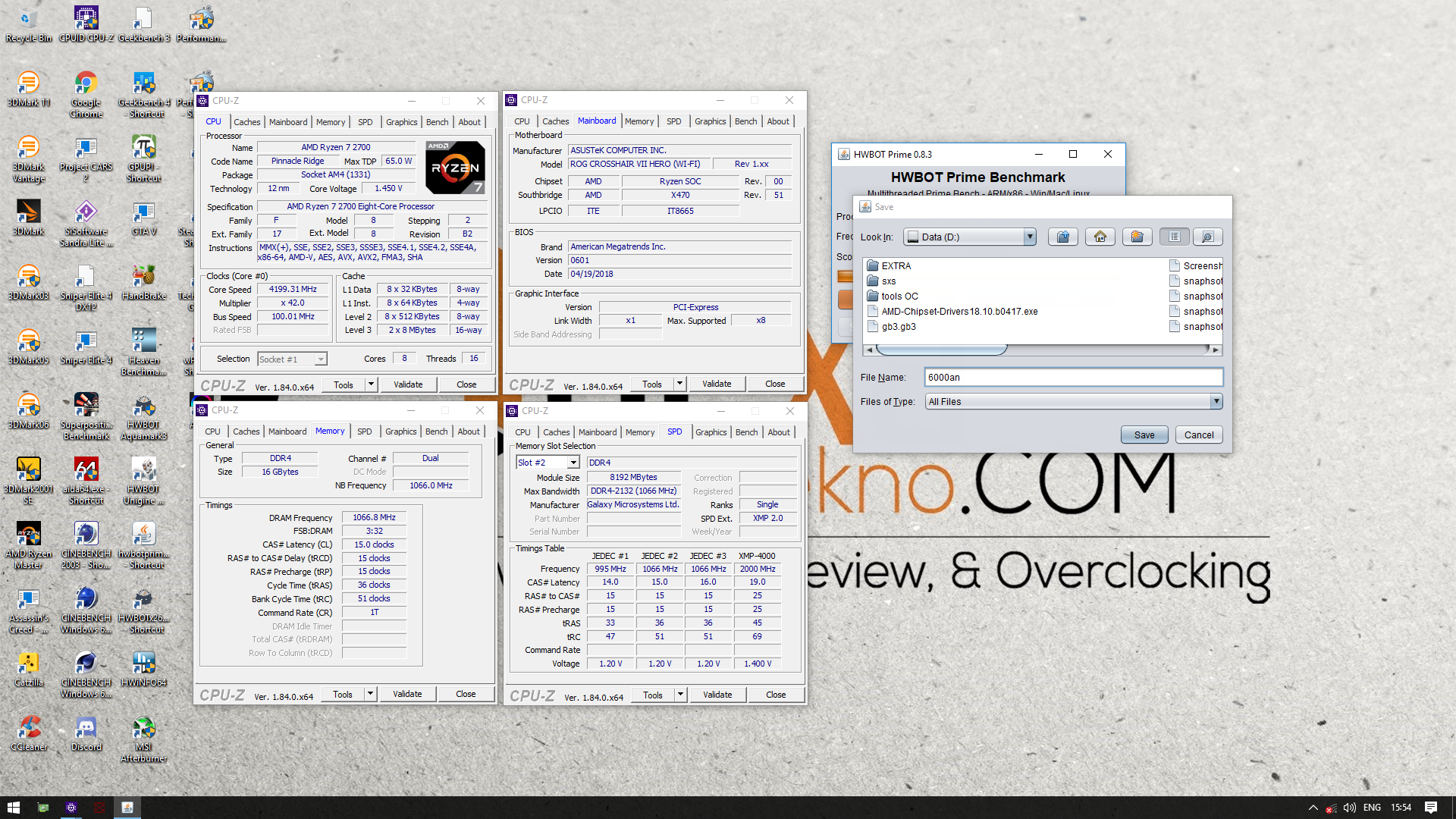Click CPU-Z icon in taskbar

click(x=71, y=808)
